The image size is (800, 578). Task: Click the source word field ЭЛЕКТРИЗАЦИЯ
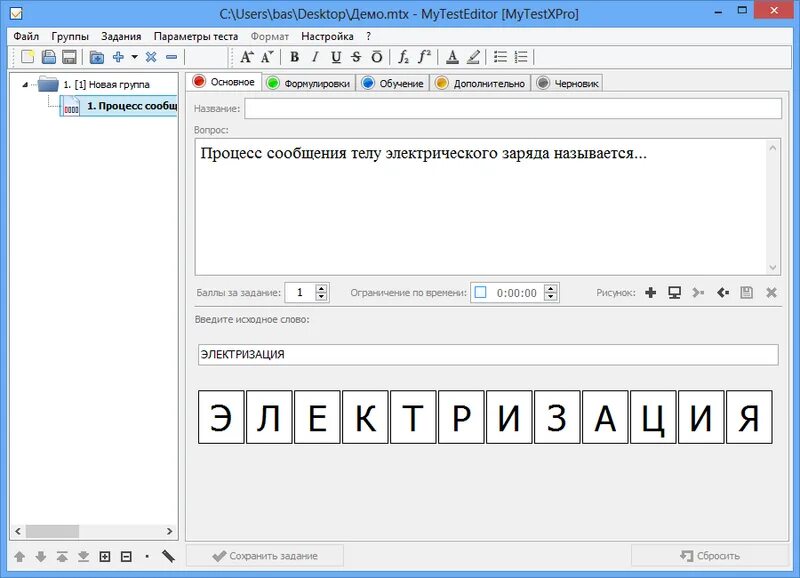[488, 355]
